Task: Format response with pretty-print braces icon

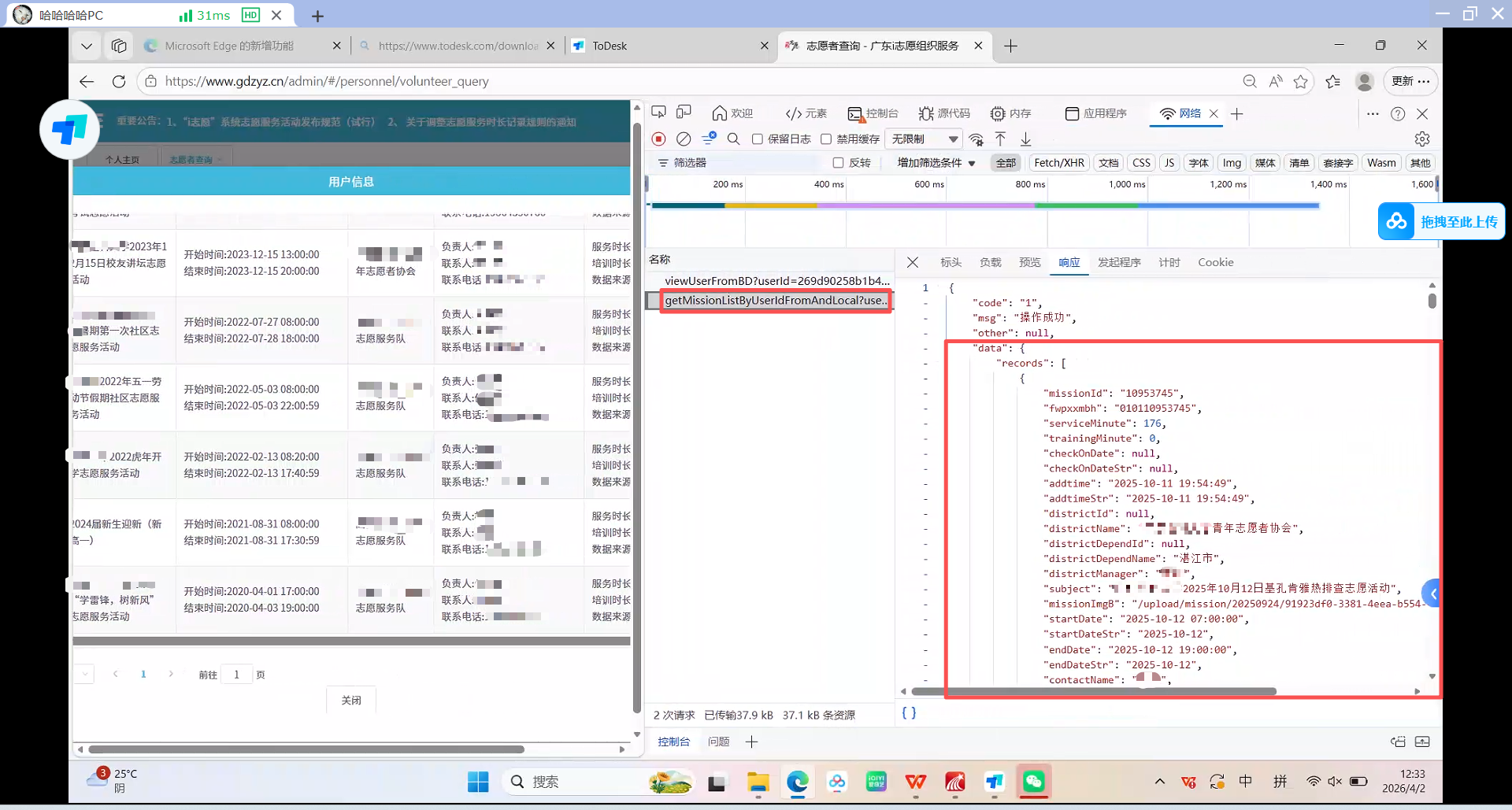Action: pos(909,712)
